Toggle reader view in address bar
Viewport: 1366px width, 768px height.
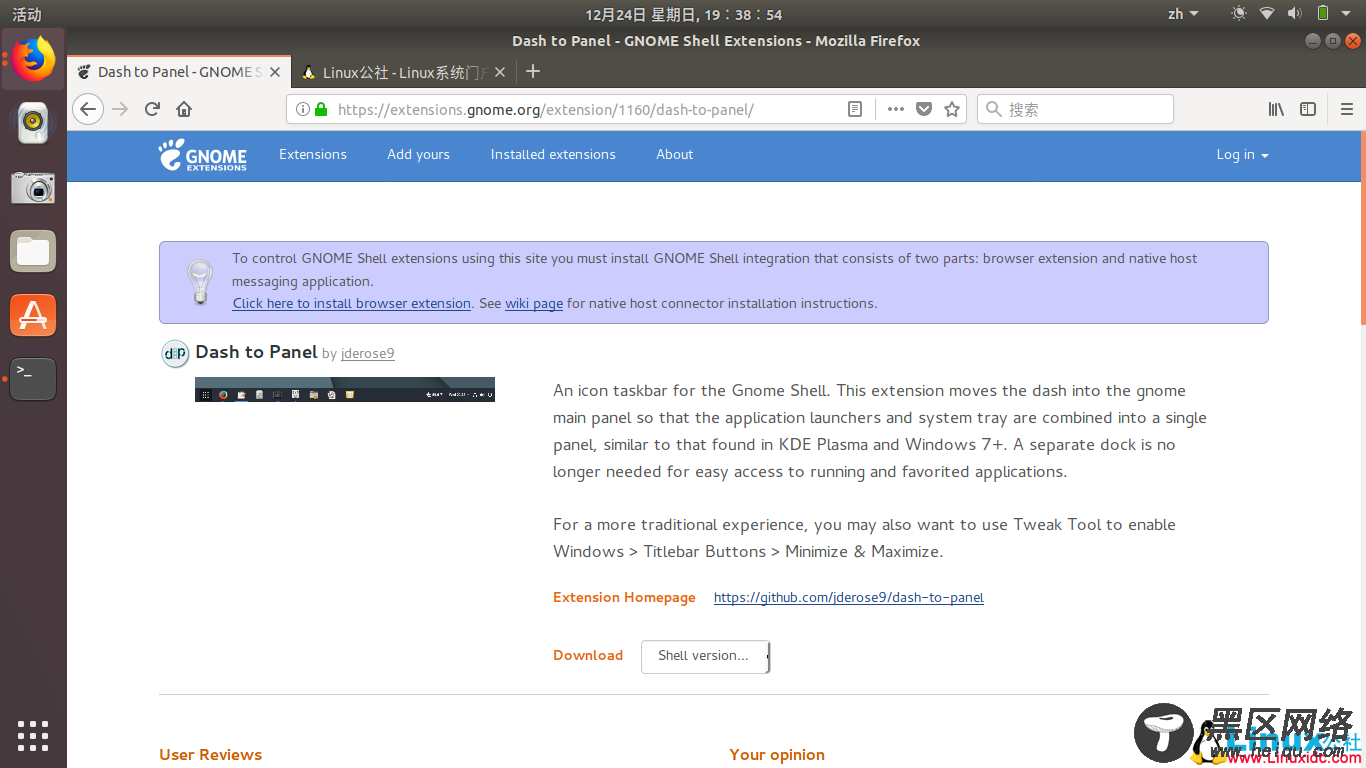click(855, 109)
